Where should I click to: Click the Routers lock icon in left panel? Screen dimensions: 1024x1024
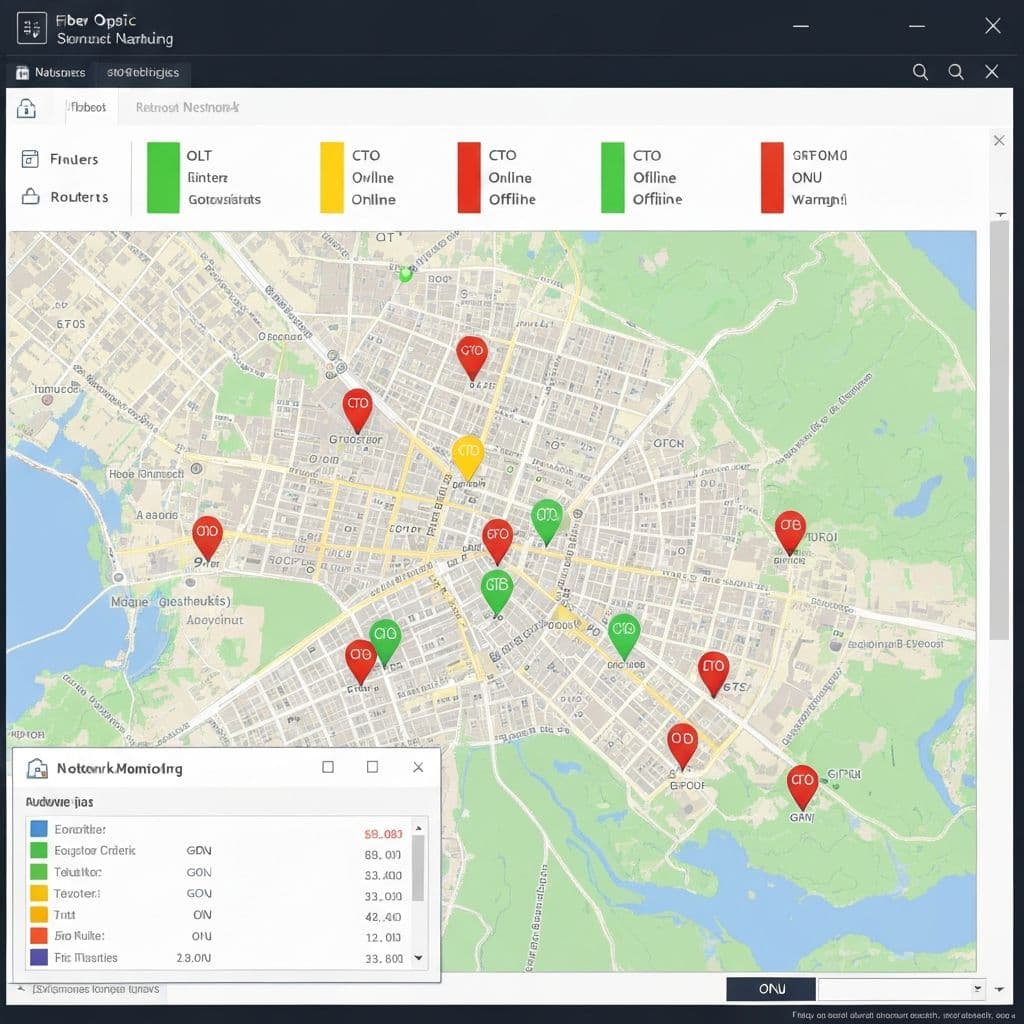pyautogui.click(x=30, y=197)
